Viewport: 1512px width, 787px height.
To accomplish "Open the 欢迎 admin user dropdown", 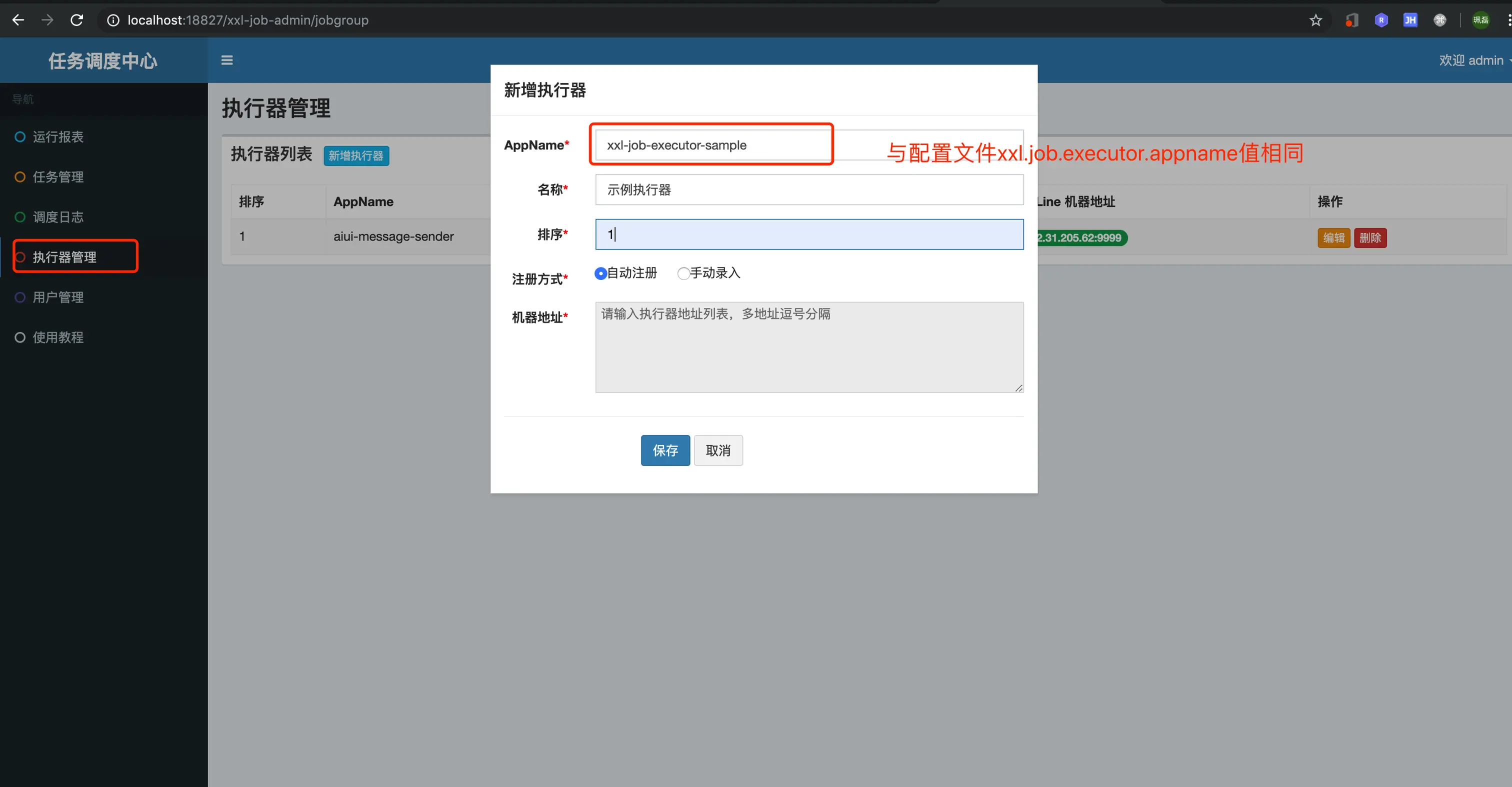I will 1472,60.
